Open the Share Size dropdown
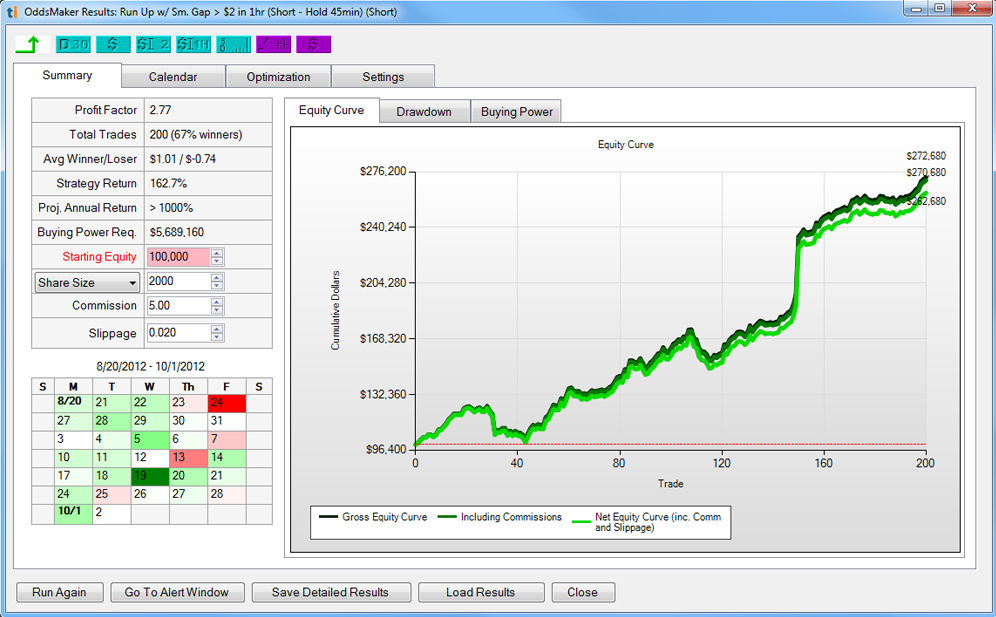 pos(87,282)
